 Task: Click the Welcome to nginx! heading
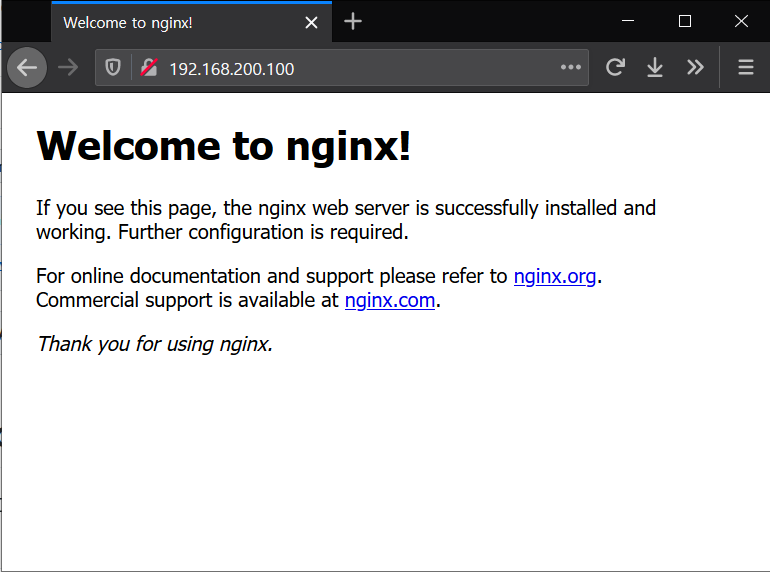tap(223, 146)
